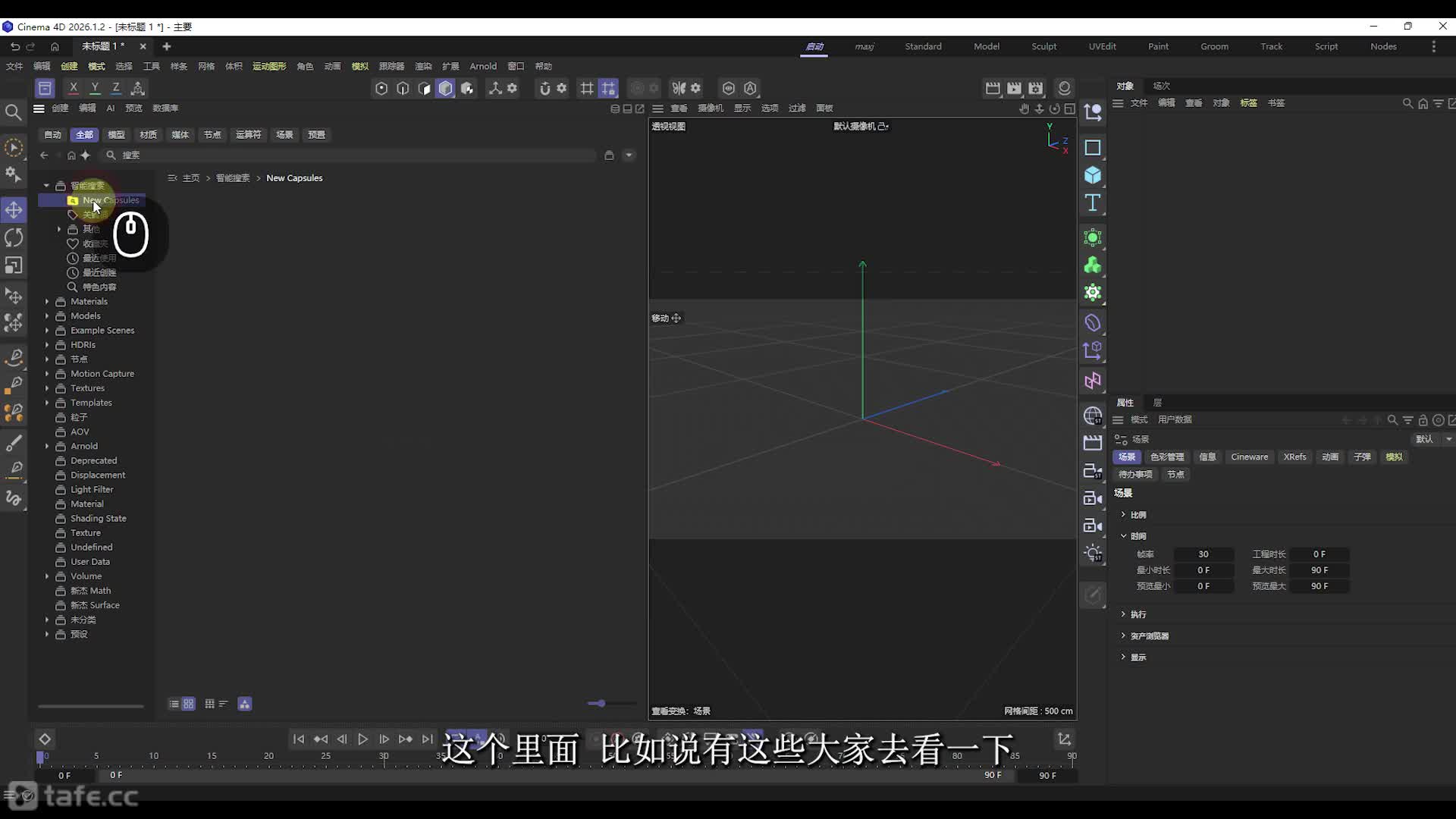Switch asset browser to list view
This screenshot has width=1456, height=819.
pyautogui.click(x=174, y=704)
